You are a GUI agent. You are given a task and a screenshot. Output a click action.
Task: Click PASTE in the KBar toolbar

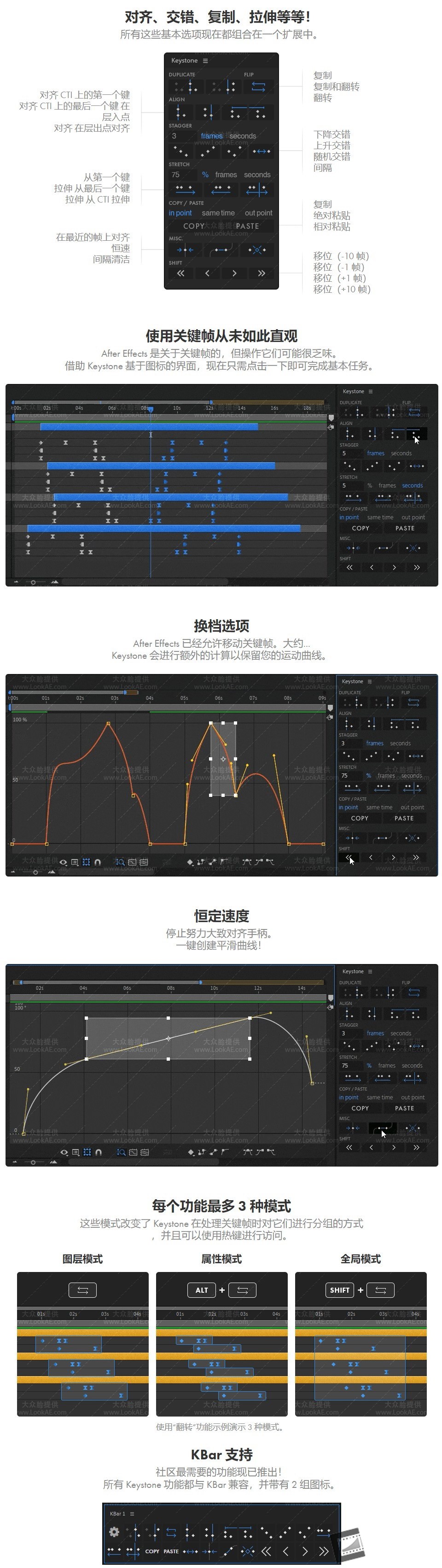click(172, 1551)
